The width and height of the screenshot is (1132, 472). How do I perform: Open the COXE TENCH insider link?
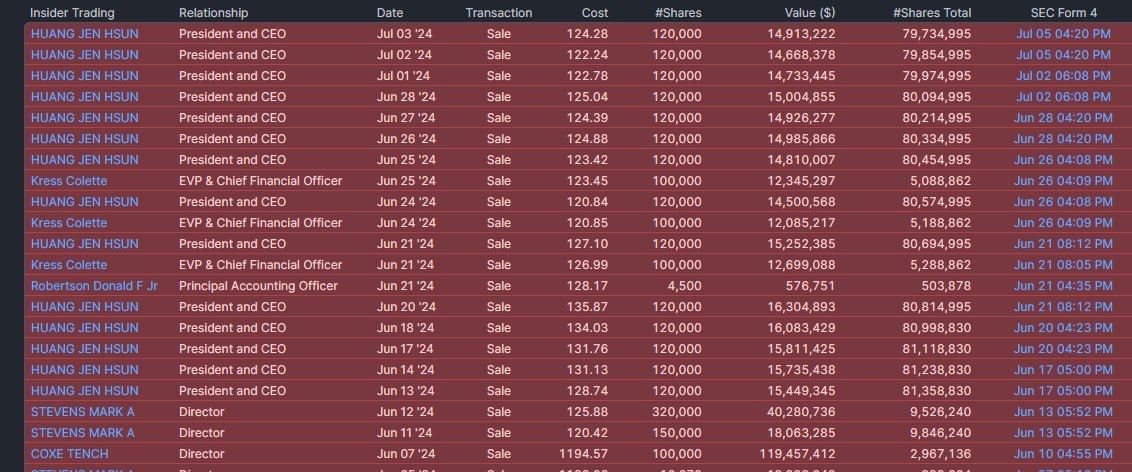[x=69, y=454]
